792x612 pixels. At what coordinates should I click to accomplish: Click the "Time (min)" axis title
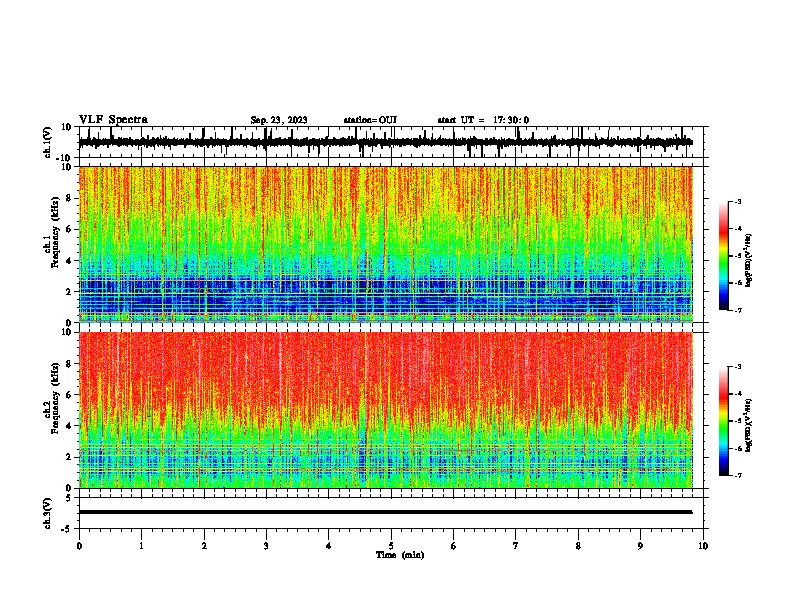click(x=400, y=555)
